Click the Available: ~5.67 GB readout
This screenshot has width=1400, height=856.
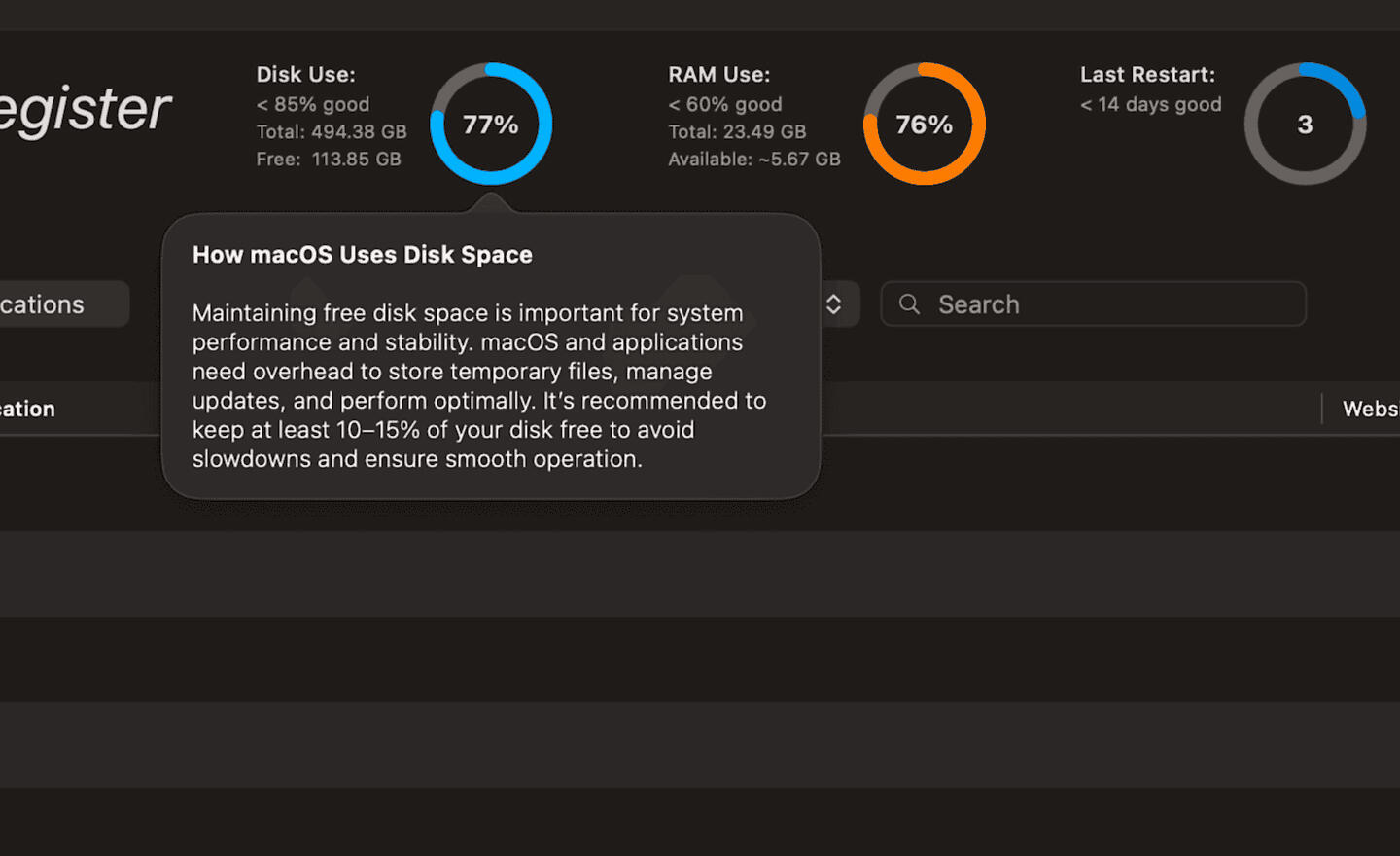tap(754, 159)
